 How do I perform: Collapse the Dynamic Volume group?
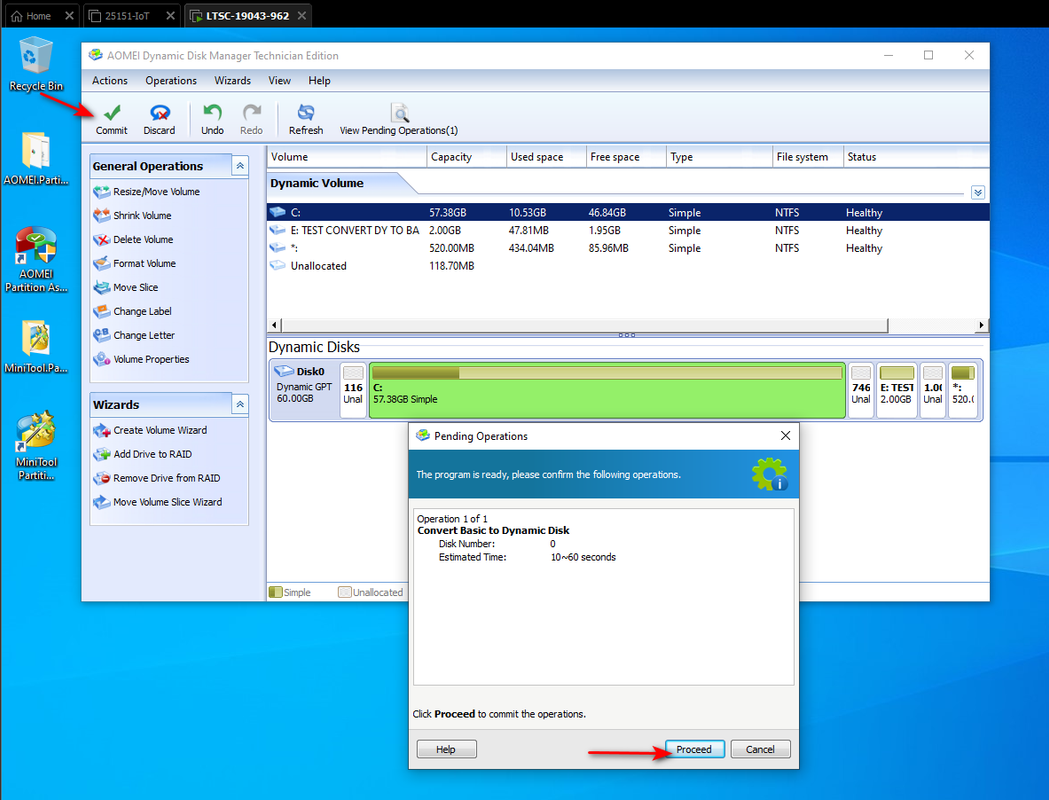(x=977, y=193)
